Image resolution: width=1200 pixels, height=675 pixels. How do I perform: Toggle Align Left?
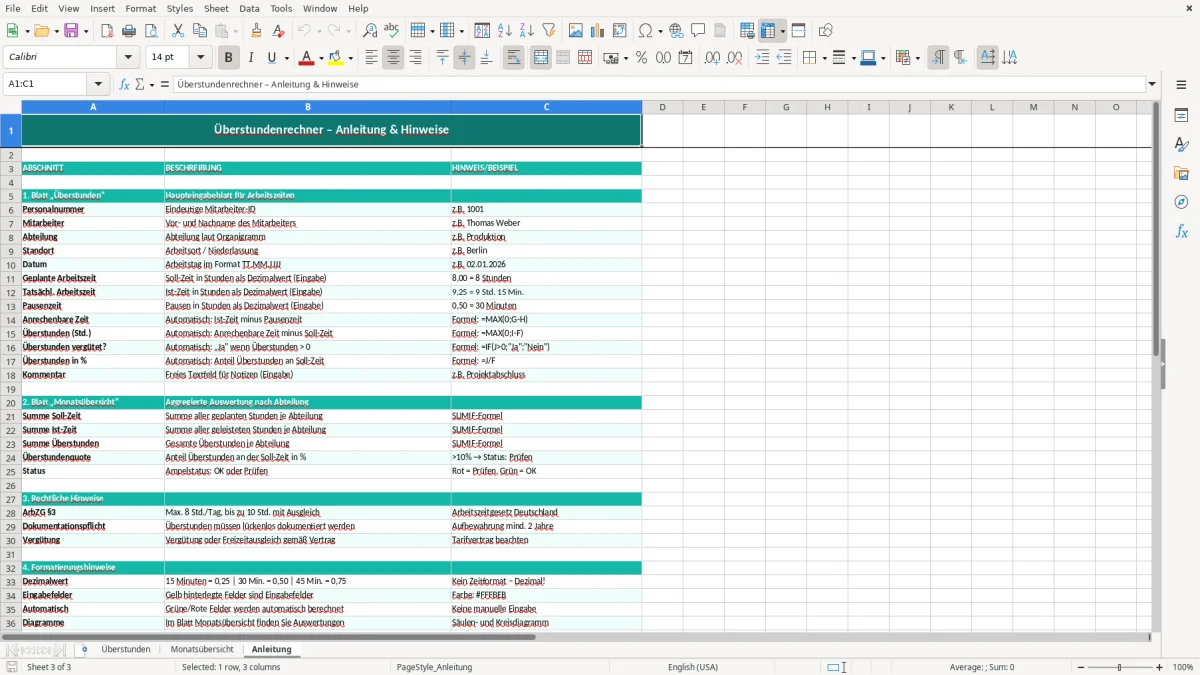371,58
